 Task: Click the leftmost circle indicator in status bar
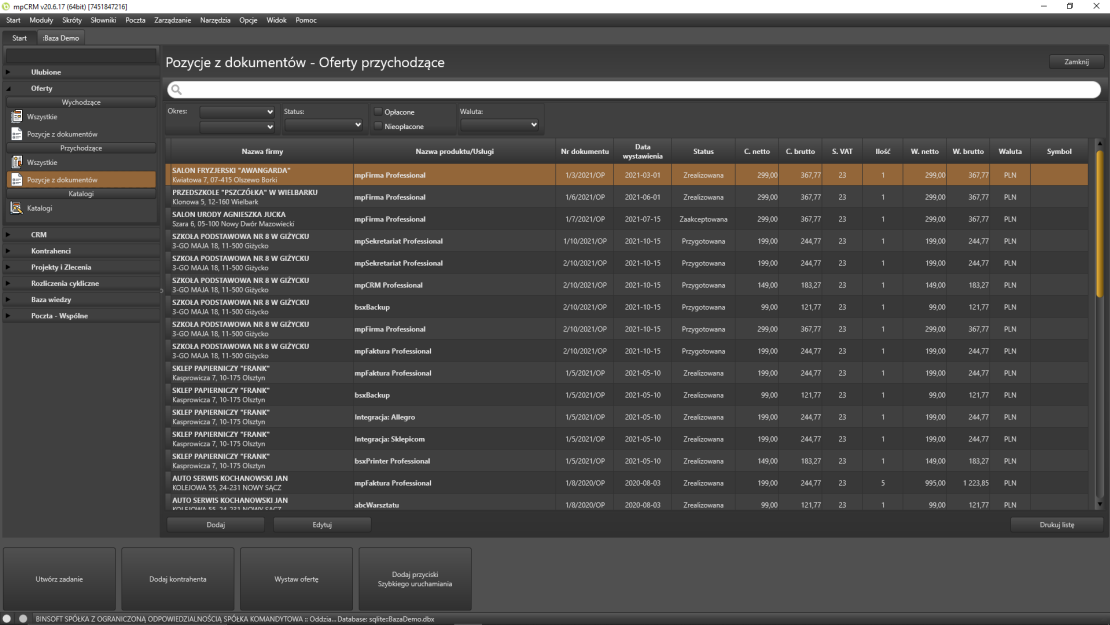pos(10,618)
